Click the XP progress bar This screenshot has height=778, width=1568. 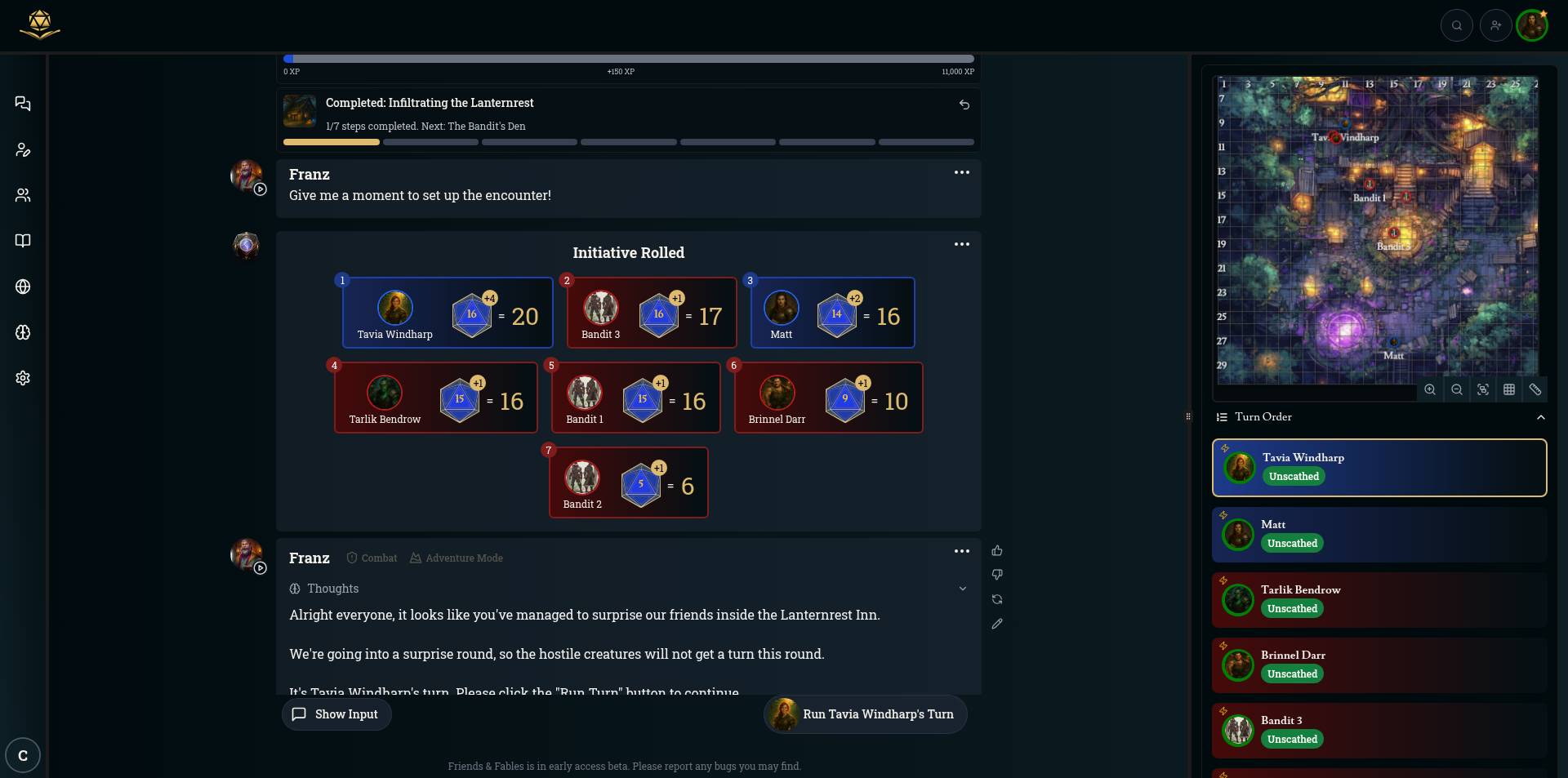629,59
